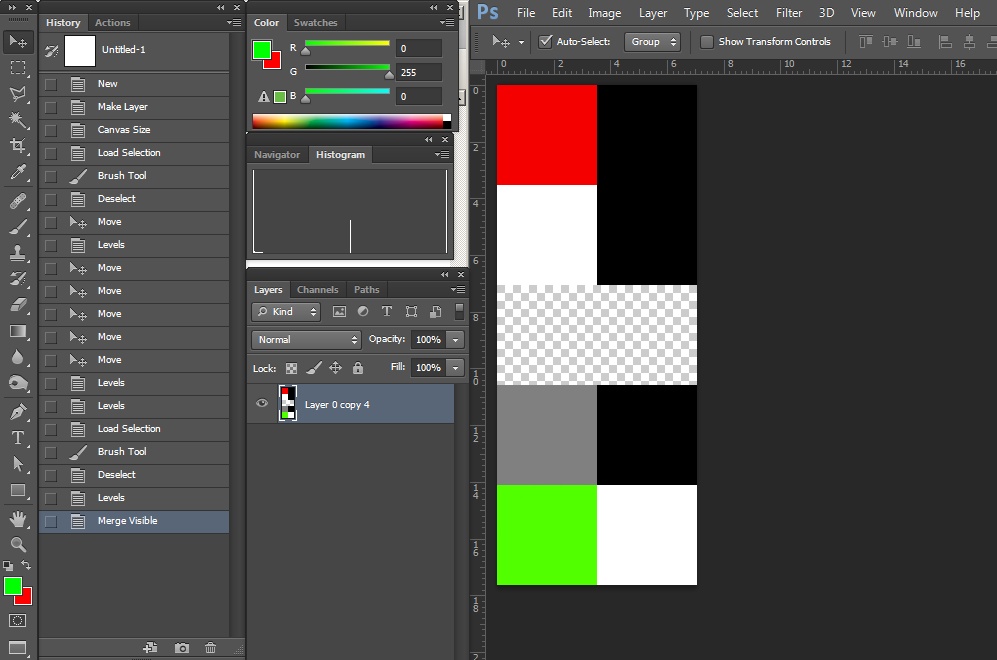This screenshot has height=660, width=997.
Task: Enable Show Transform Controls checkbox
Action: click(707, 42)
